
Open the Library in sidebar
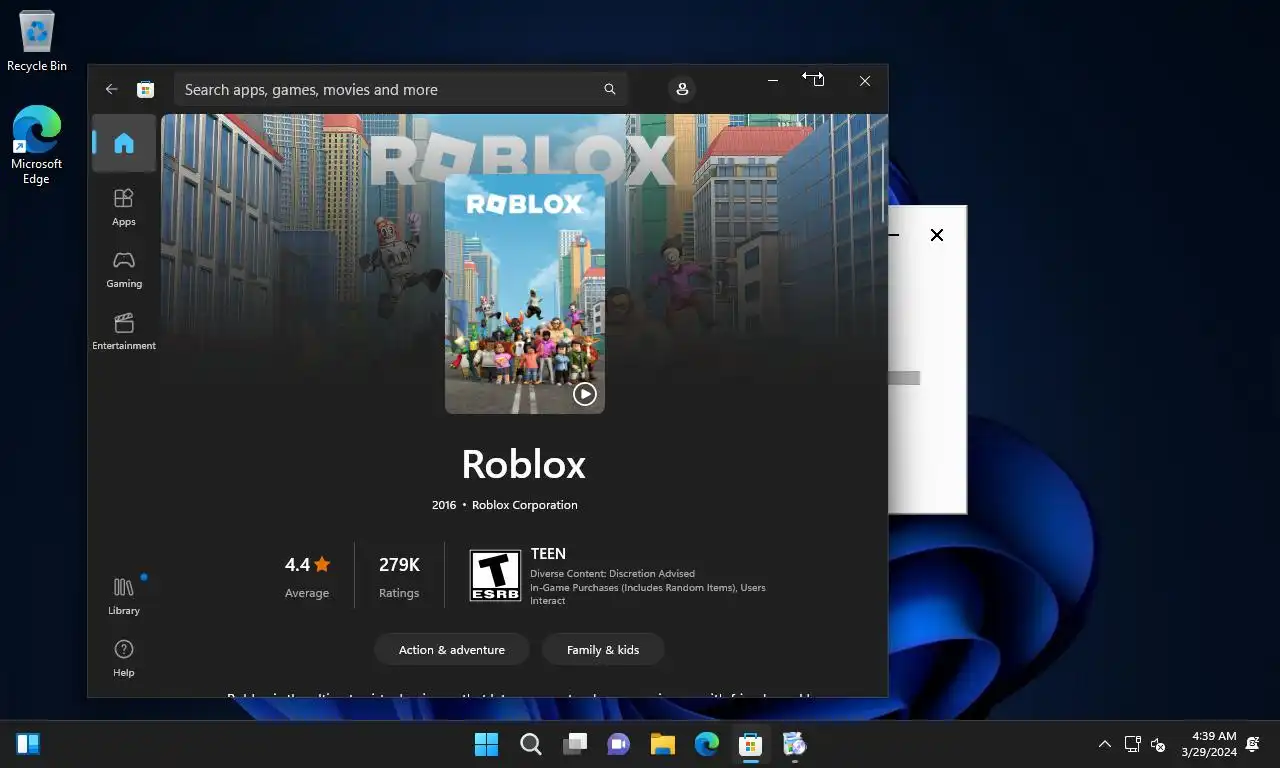(x=124, y=596)
